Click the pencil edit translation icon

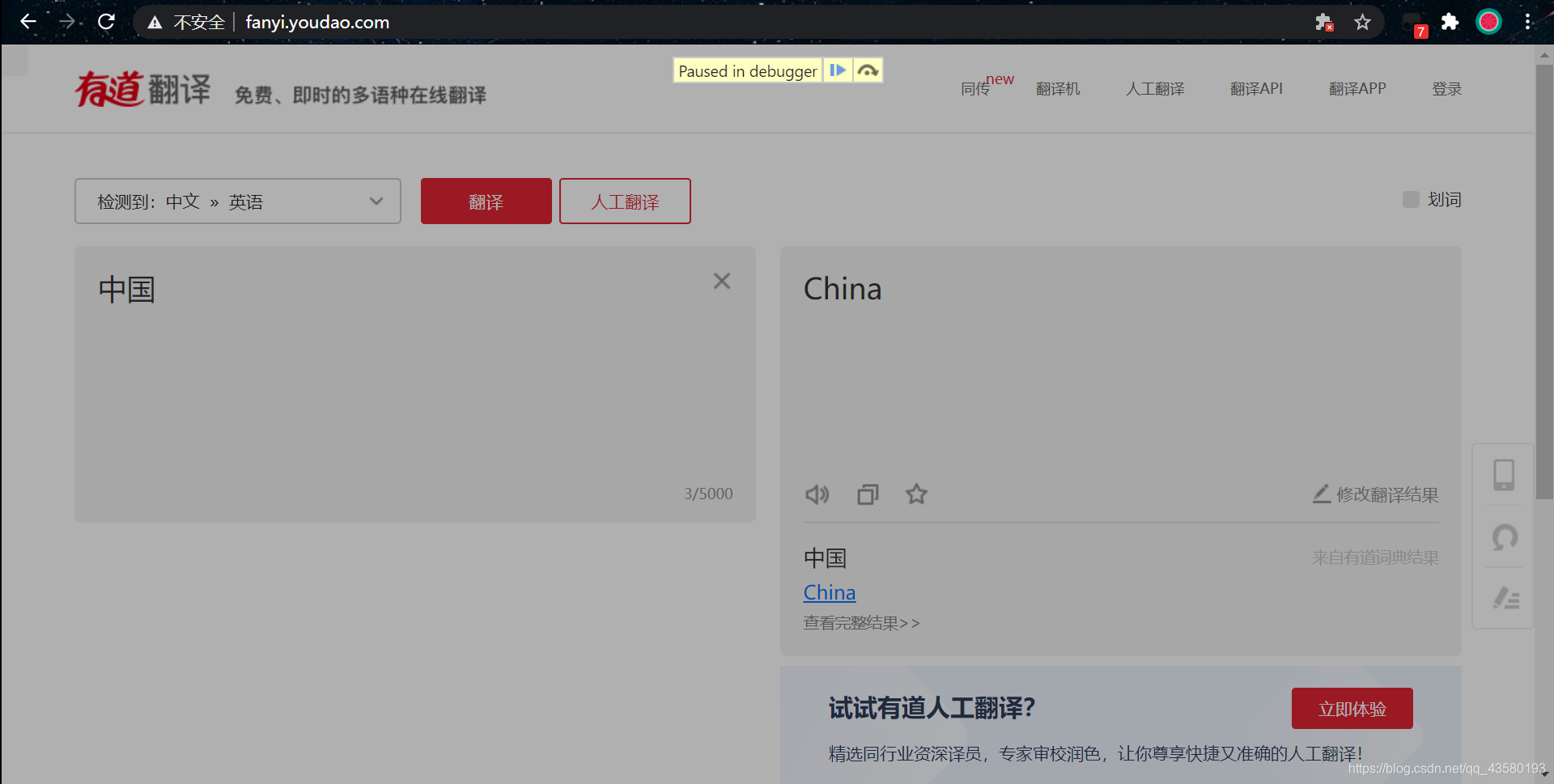(1322, 494)
